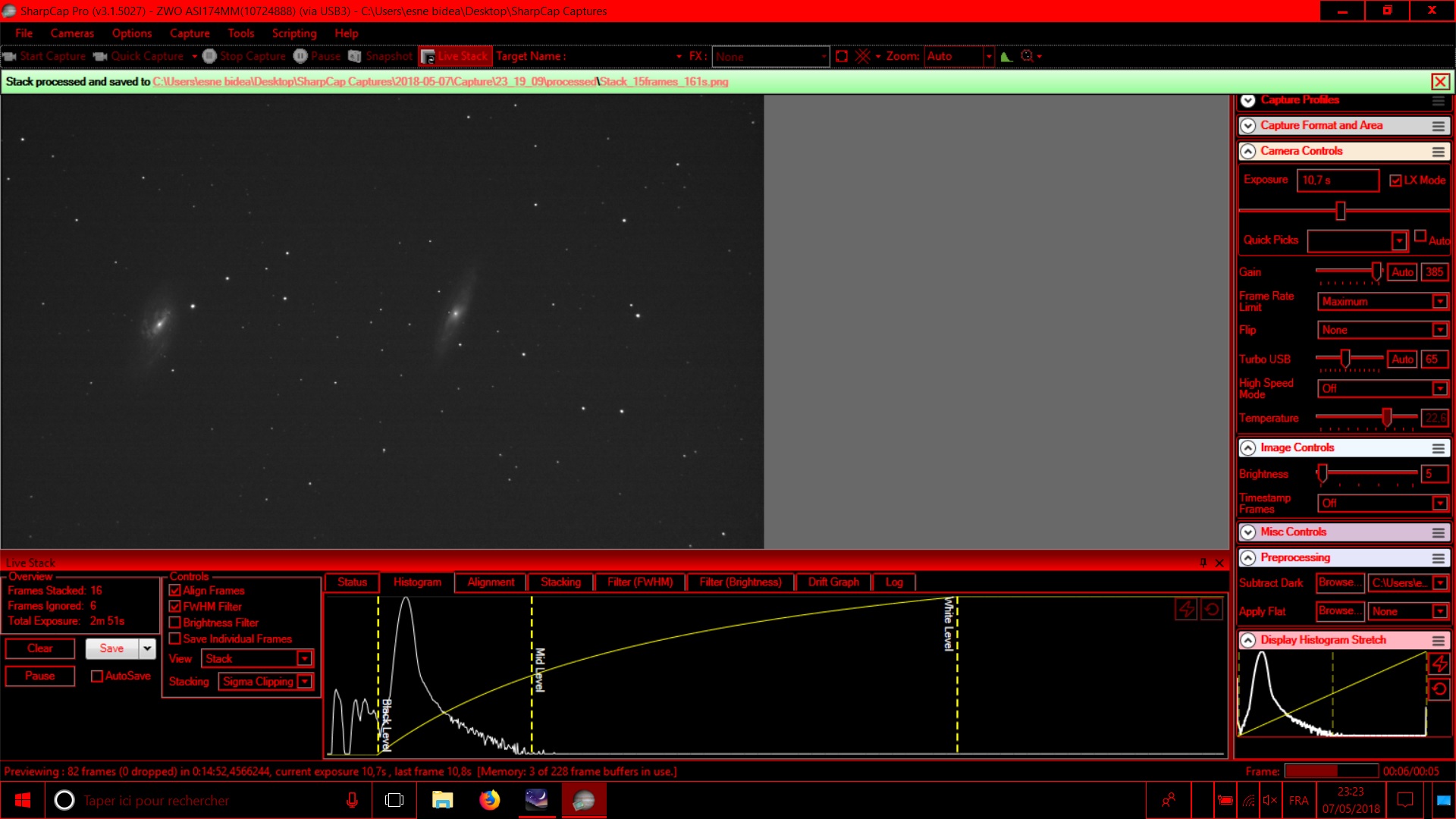Open Firefox from the Windows taskbar
The width and height of the screenshot is (1456, 819).
[489, 800]
